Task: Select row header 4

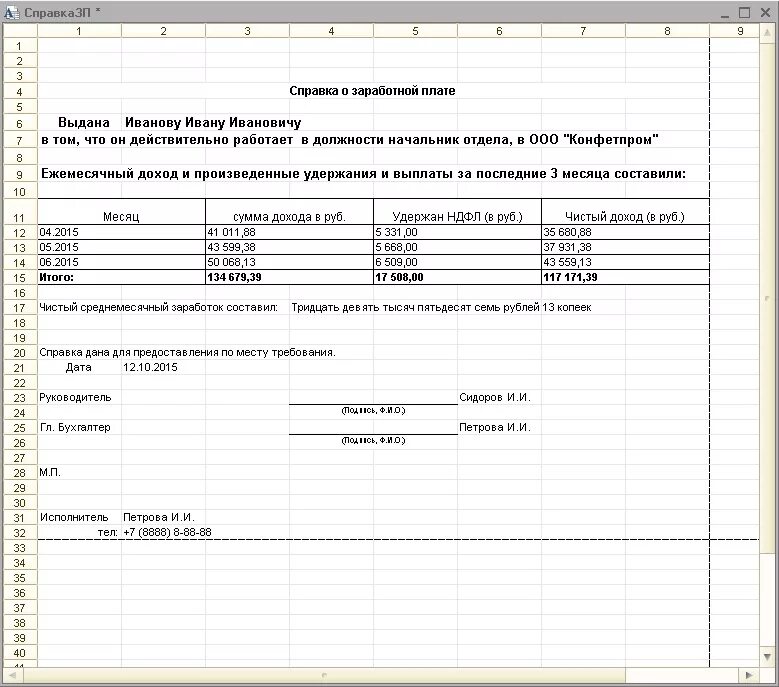Action: (x=19, y=92)
